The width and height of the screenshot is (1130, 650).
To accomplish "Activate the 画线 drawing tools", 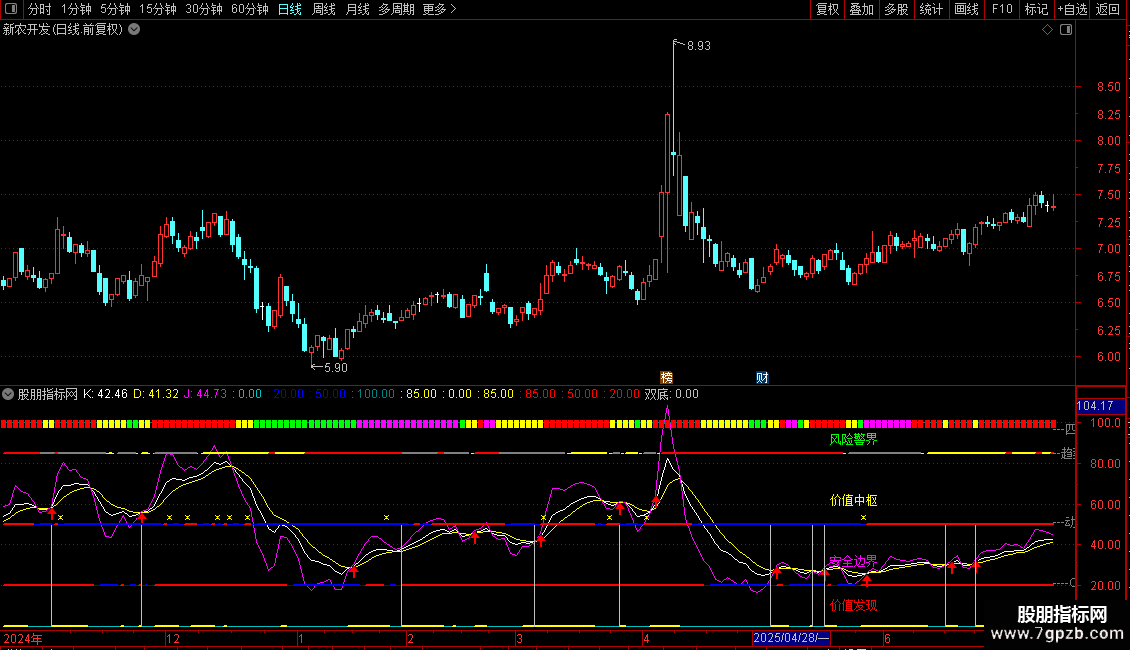I will click(966, 9).
